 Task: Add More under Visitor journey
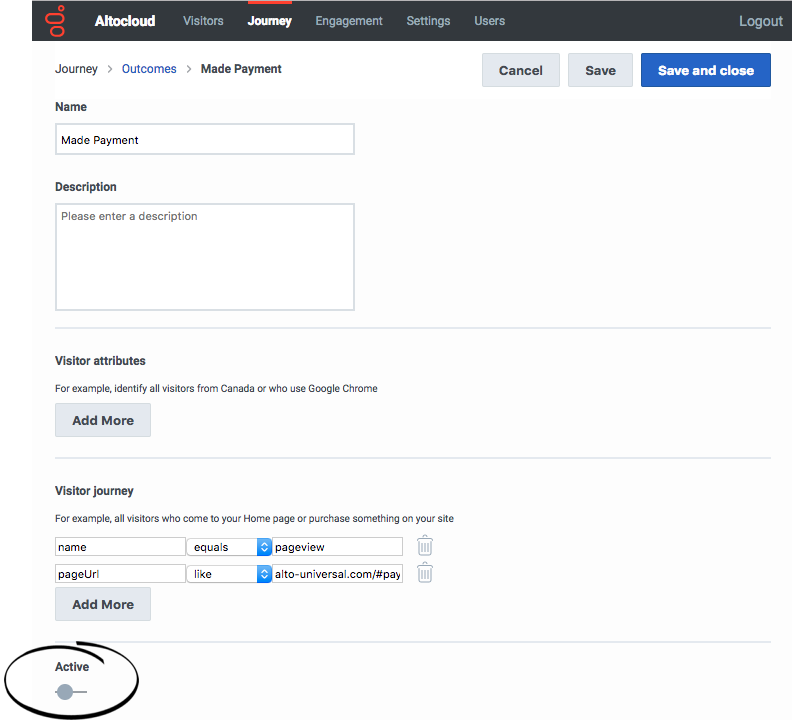103,604
